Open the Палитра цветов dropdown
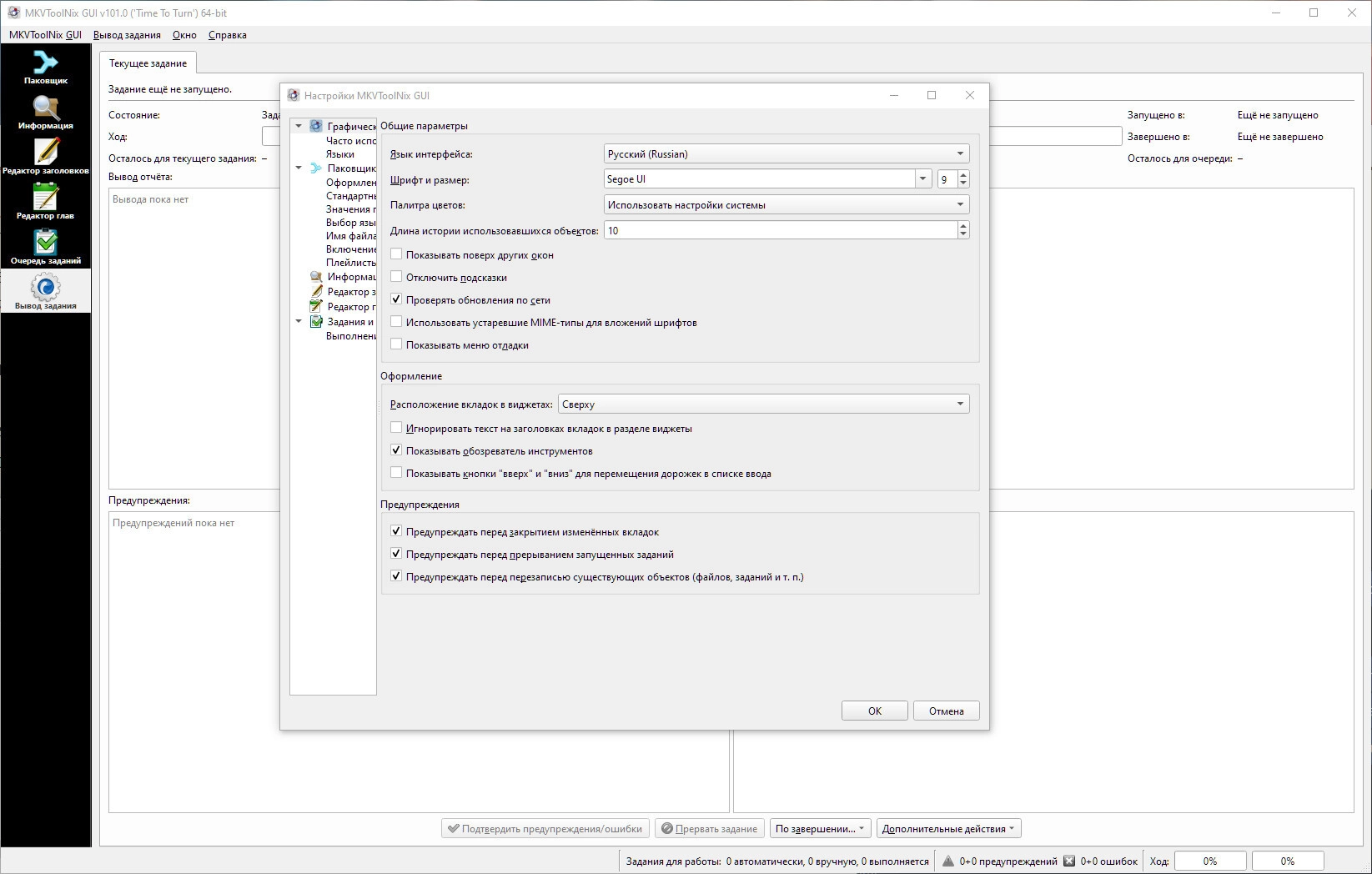Image resolution: width=1372 pixels, height=874 pixels. pos(787,204)
